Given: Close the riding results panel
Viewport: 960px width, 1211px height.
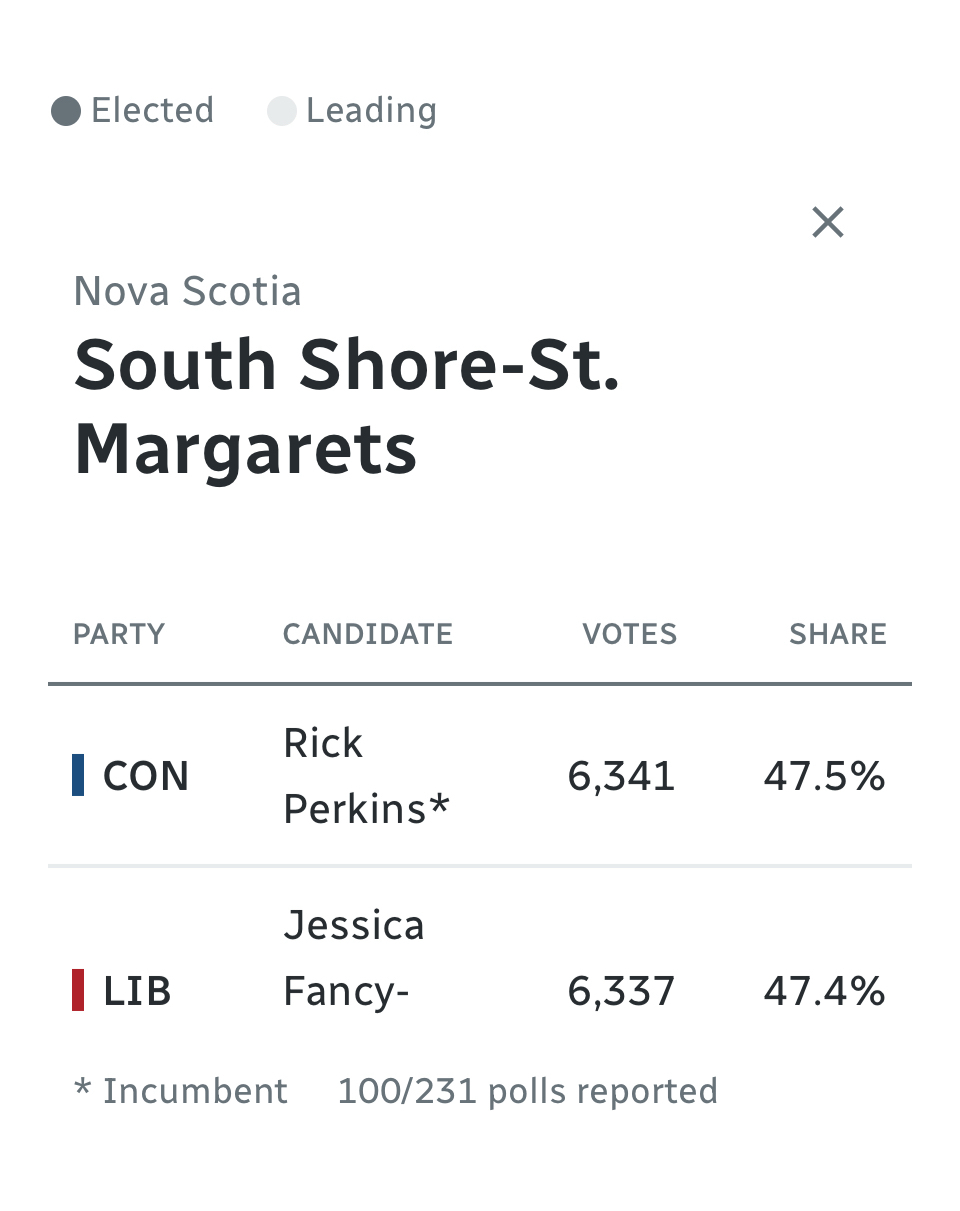Looking at the screenshot, I should [828, 222].
